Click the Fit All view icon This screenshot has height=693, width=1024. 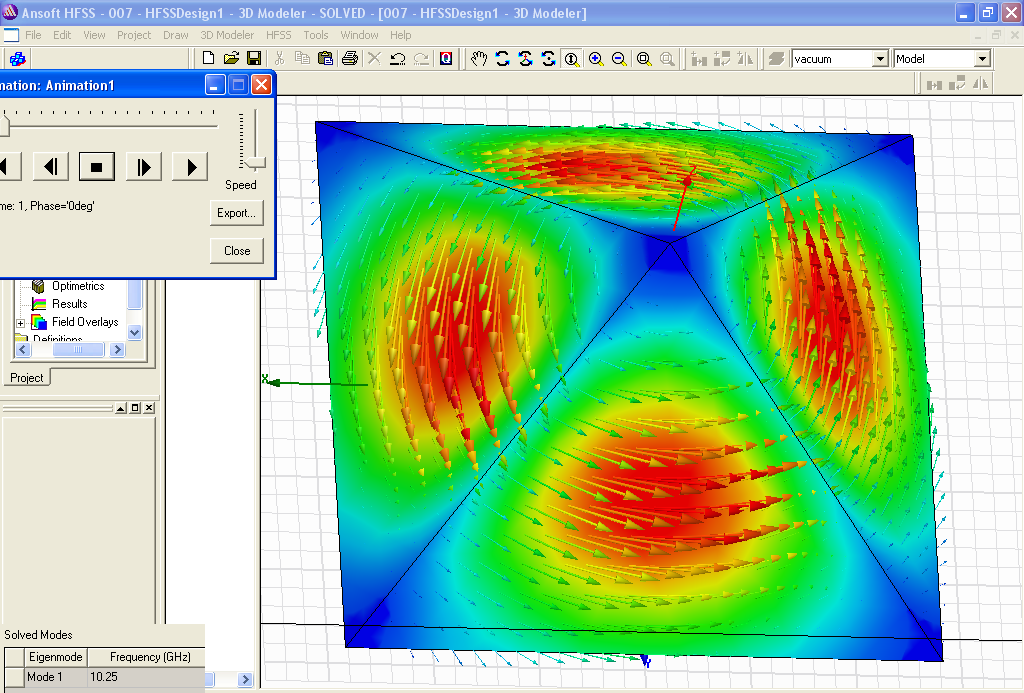[643, 59]
